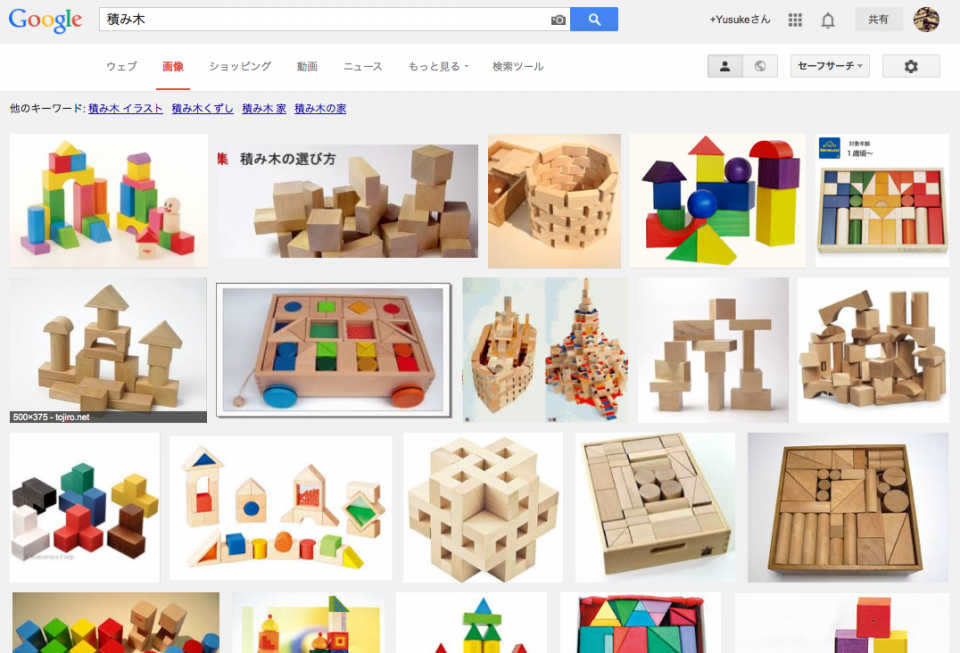Viewport: 960px width, 653px height.
Task: Switch to personal results person icon
Action: click(725, 66)
